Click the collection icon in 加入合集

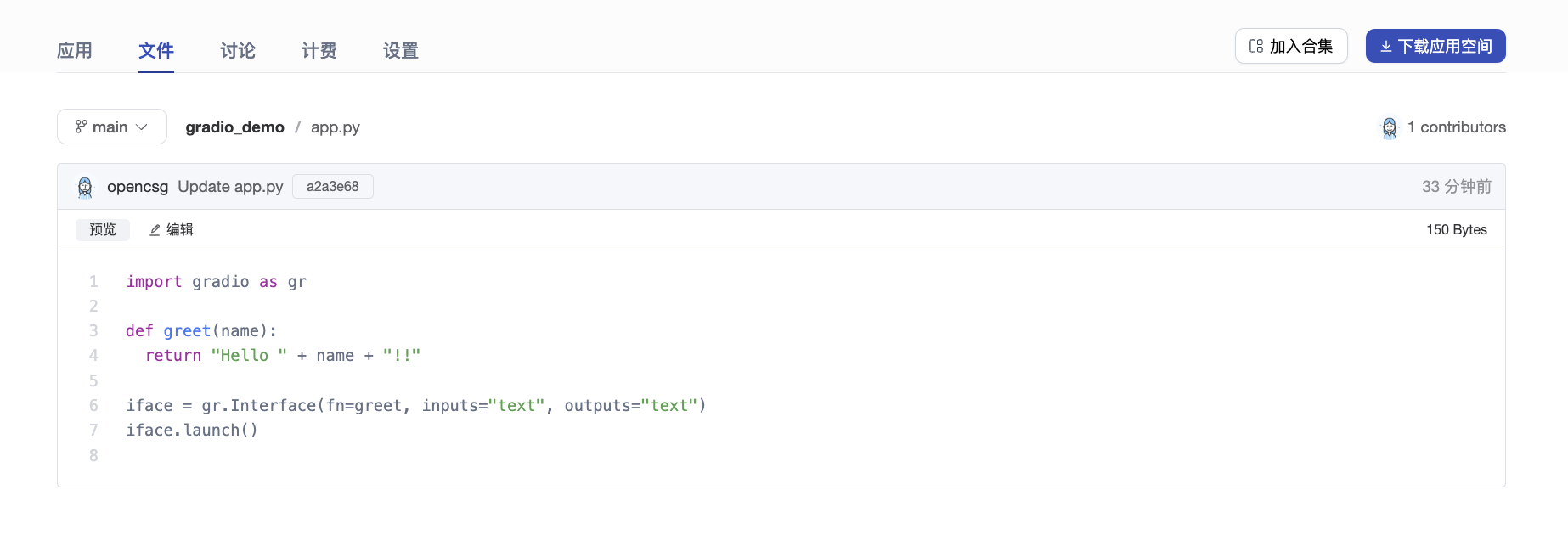1256,46
